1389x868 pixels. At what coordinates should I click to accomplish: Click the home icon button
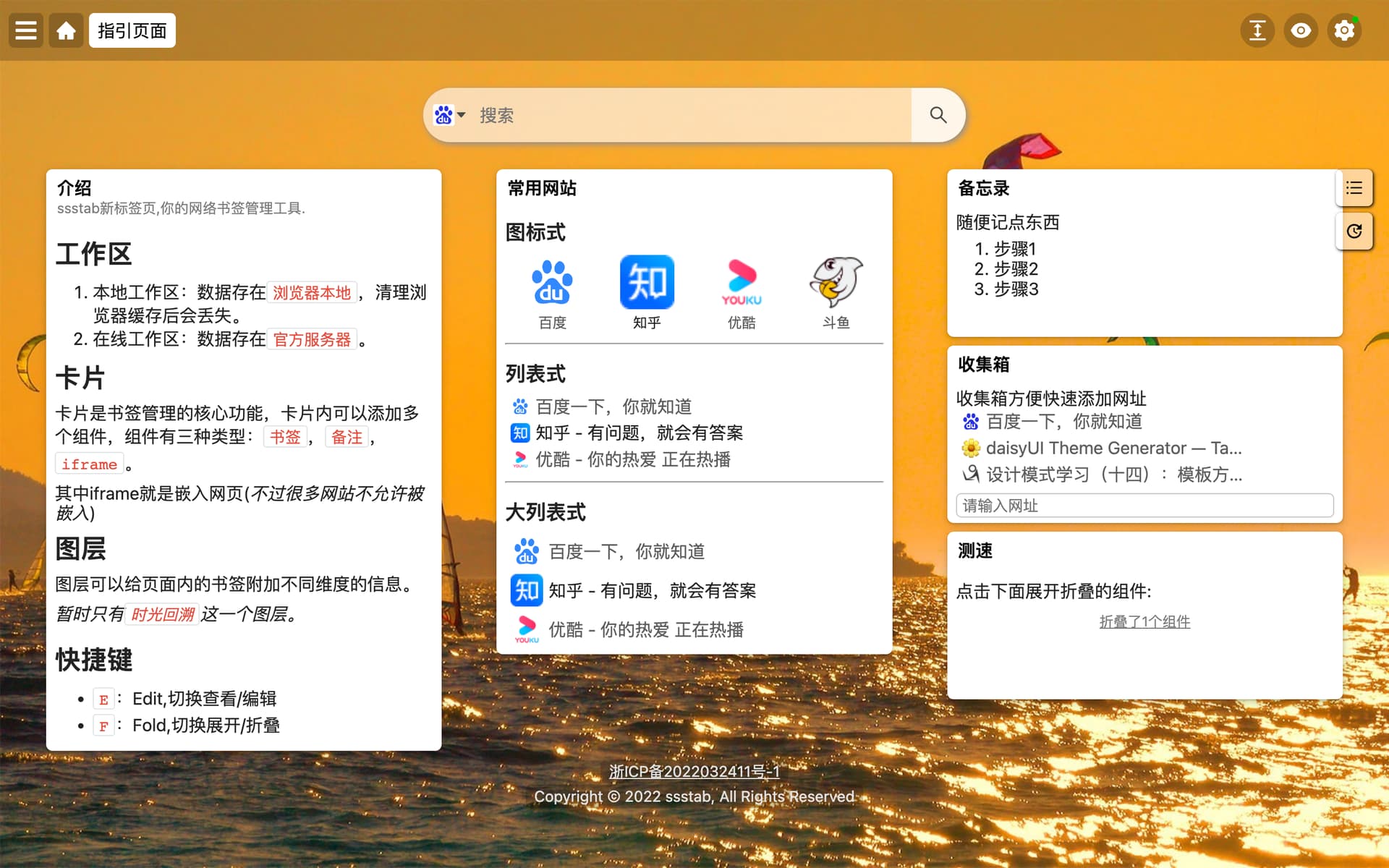coord(66,30)
